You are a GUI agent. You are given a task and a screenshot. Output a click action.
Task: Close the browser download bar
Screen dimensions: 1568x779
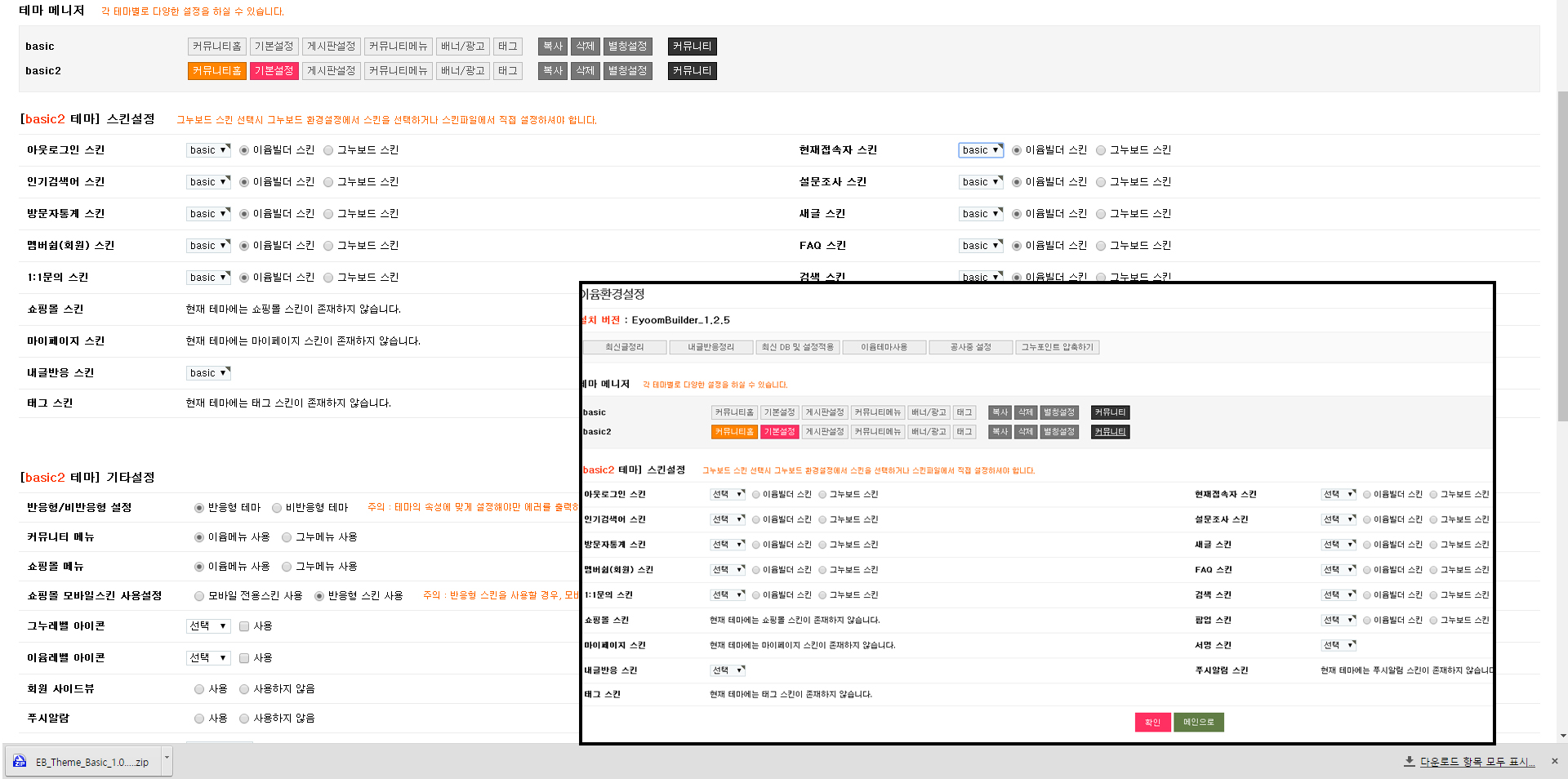(x=1554, y=761)
